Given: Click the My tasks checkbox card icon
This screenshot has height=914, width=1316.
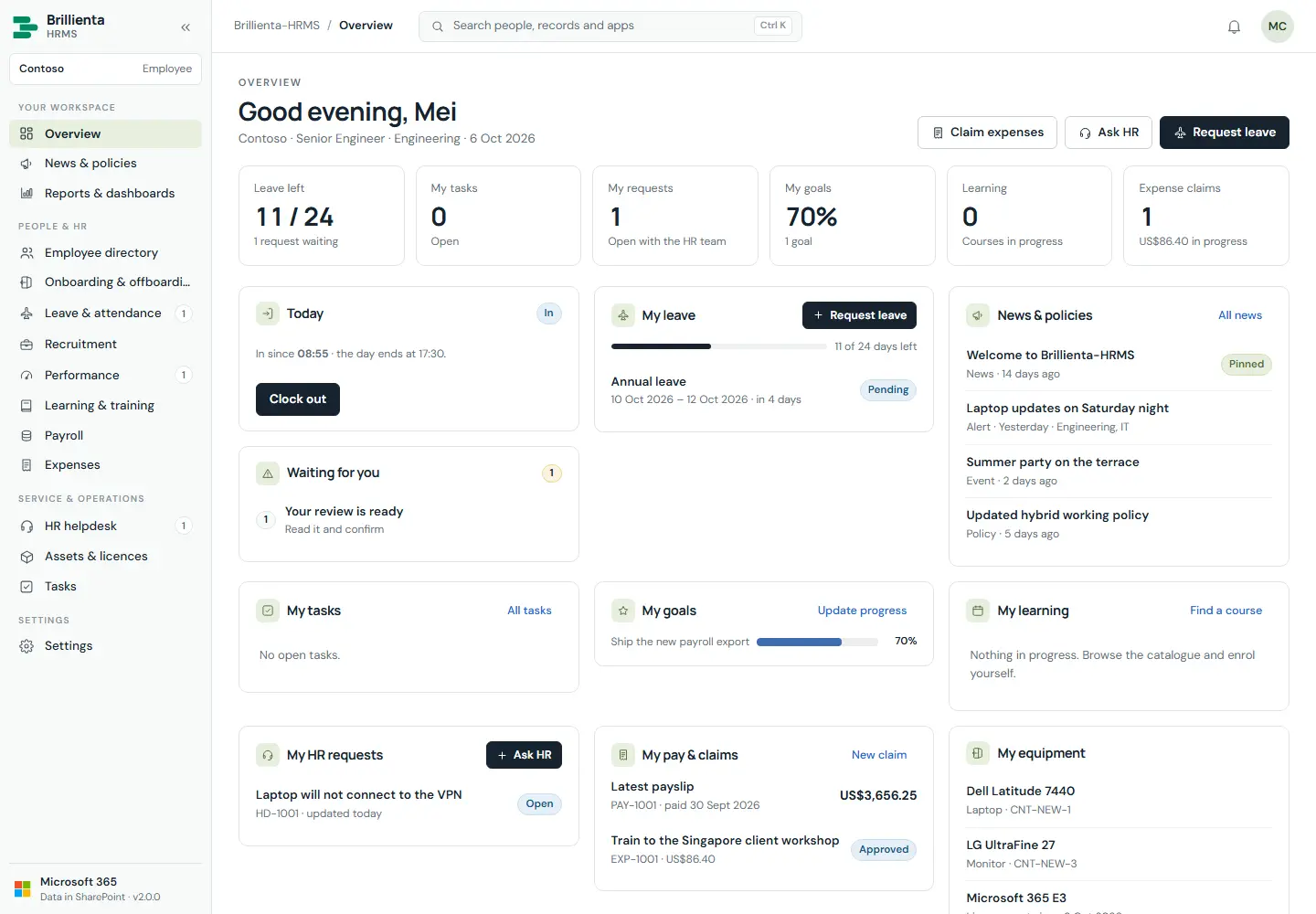Looking at the screenshot, I should tap(268, 611).
